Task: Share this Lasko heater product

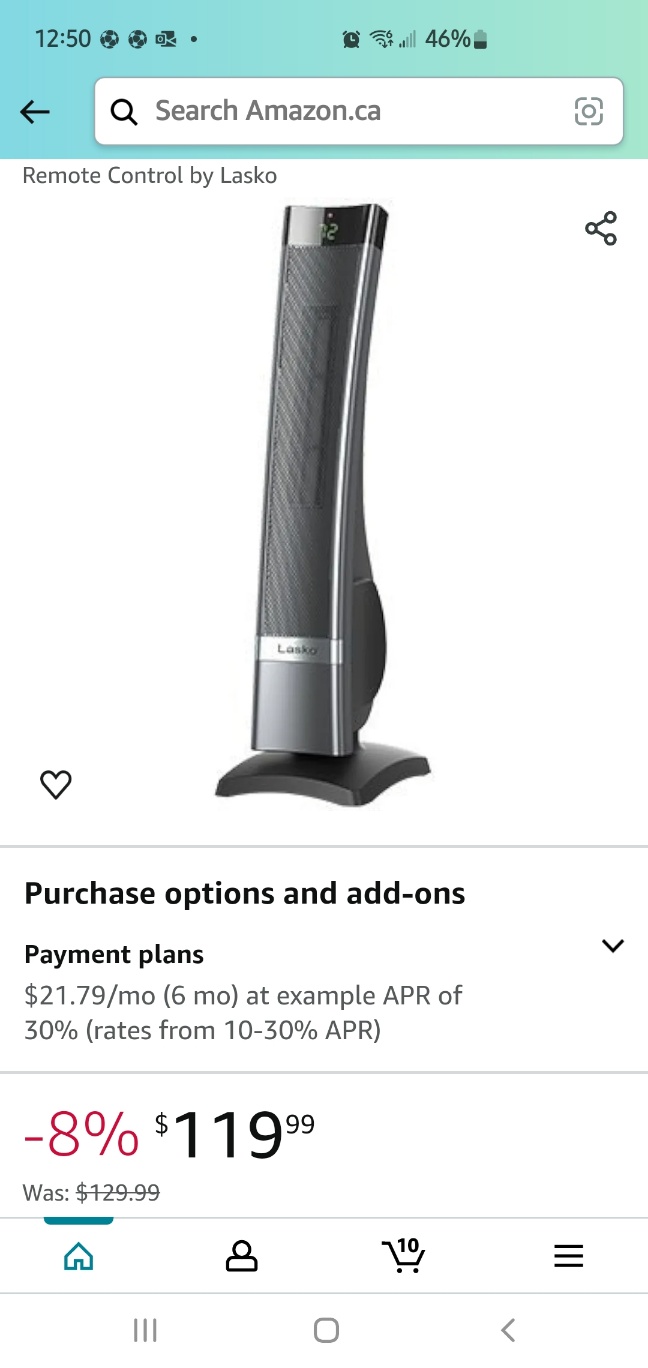Action: 601,228
